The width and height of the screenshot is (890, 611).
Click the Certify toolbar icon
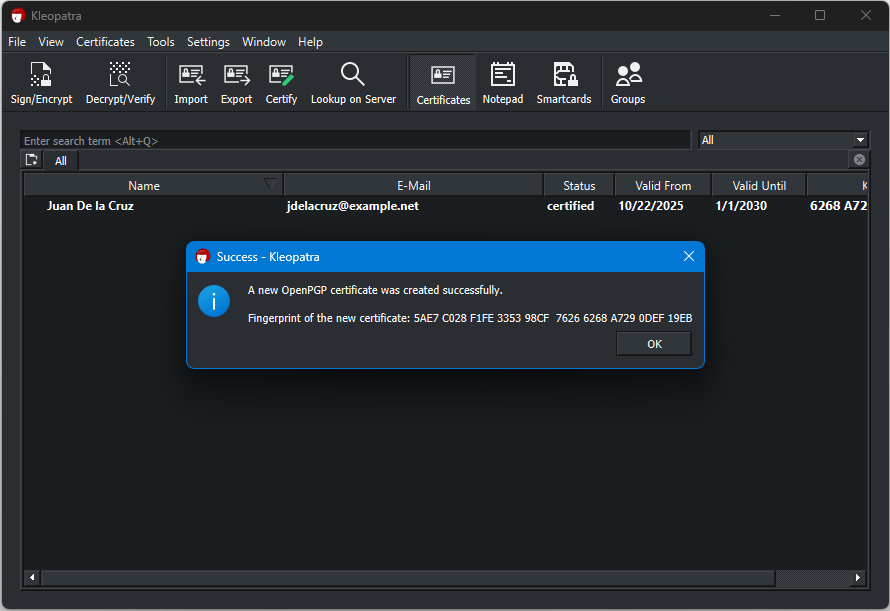[x=281, y=83]
